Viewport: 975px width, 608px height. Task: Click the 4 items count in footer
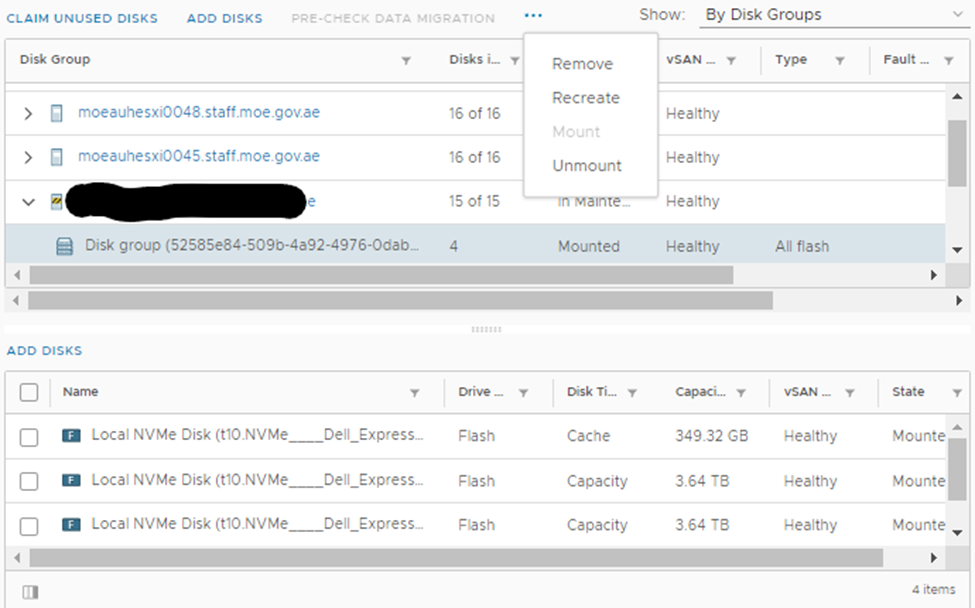tap(934, 589)
